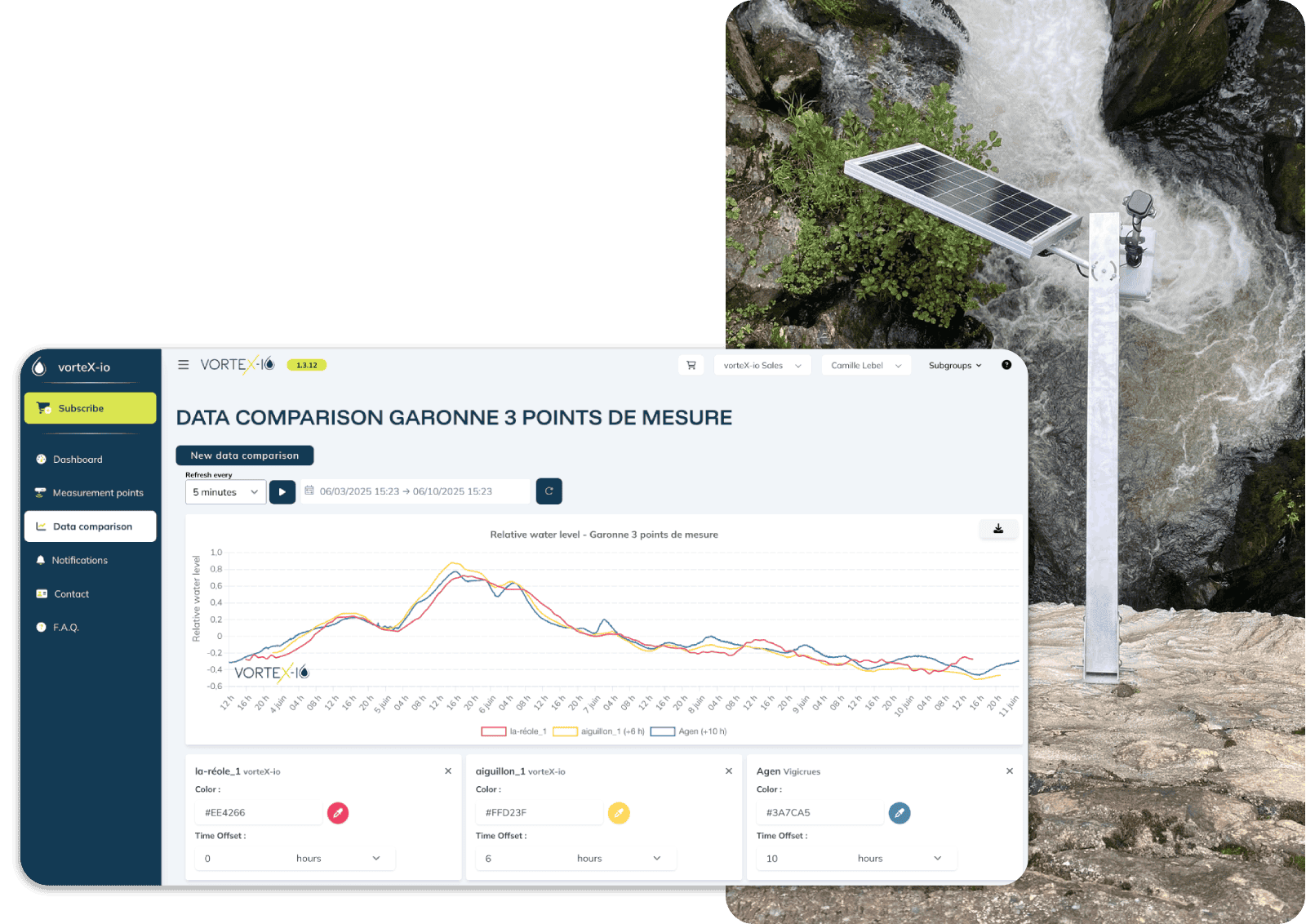Remove the la-réole_1 series card
1306x924 pixels.
tap(448, 771)
